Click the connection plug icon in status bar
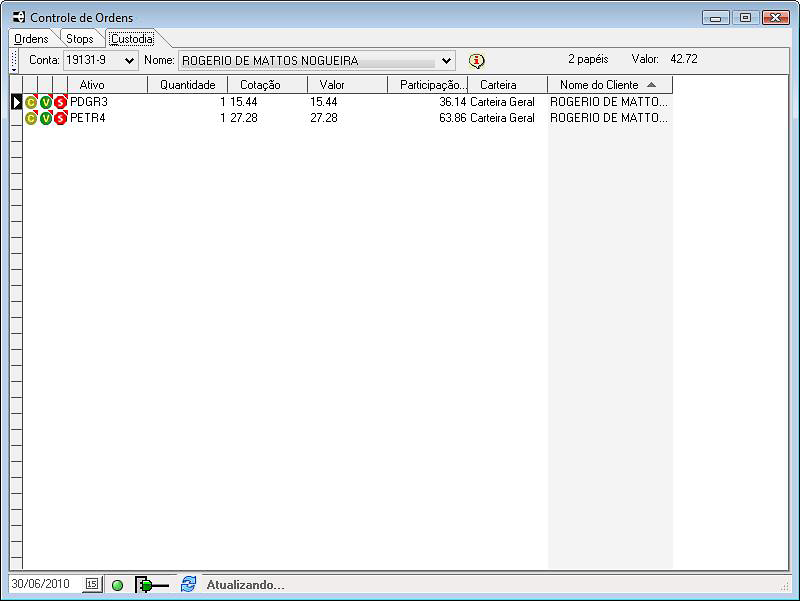The height and width of the screenshot is (601, 800). click(x=152, y=584)
